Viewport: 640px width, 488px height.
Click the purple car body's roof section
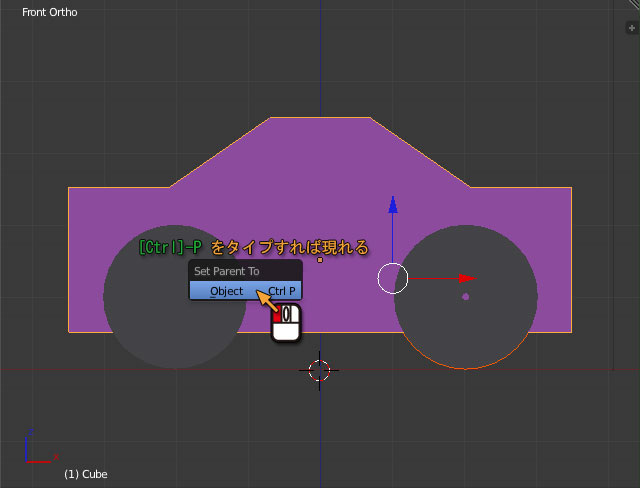(x=320, y=152)
